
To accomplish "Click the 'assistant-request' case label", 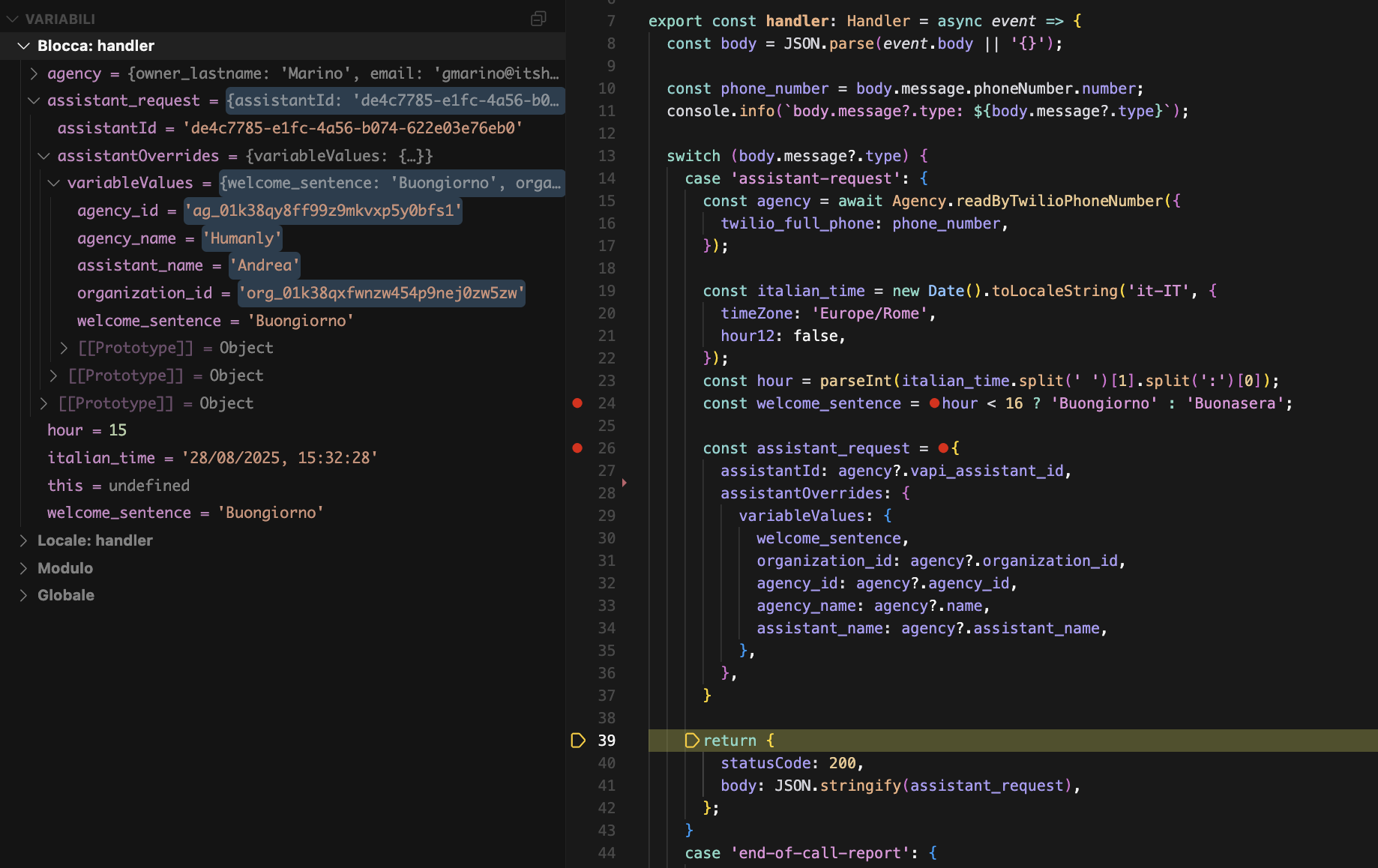I will (x=815, y=178).
